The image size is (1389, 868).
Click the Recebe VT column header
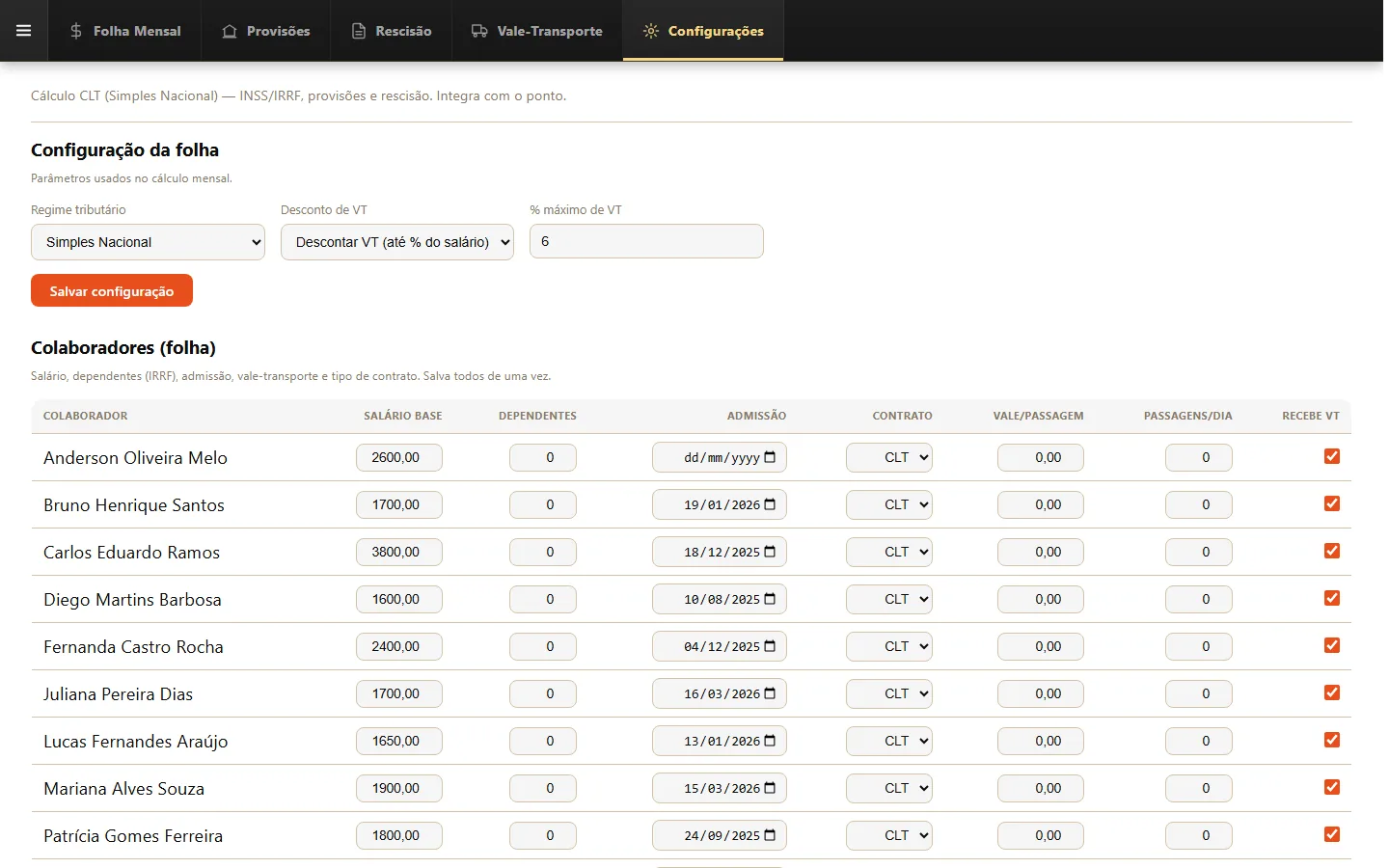click(x=1311, y=416)
